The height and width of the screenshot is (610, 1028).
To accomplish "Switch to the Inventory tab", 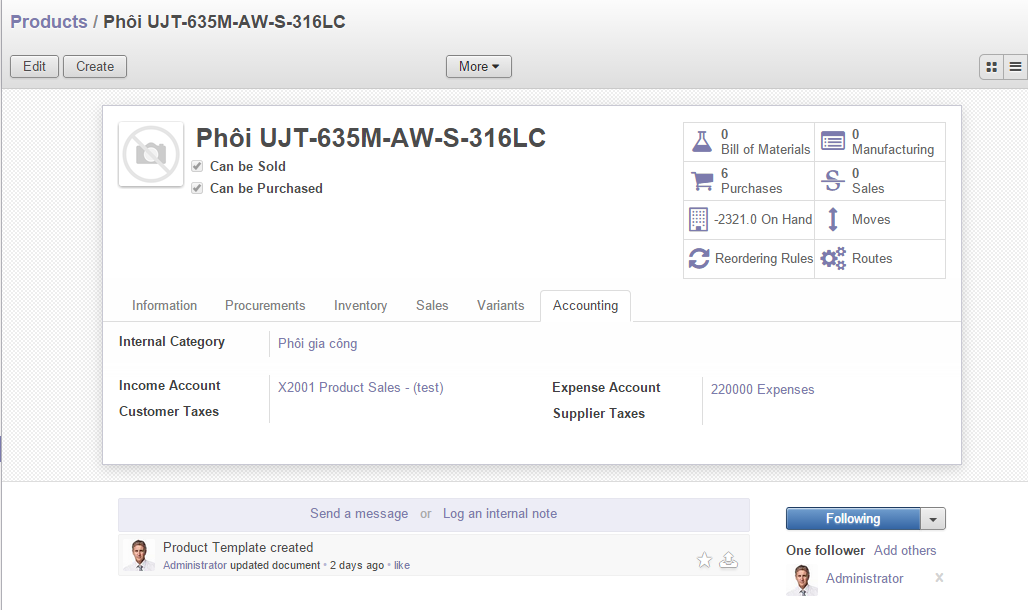I will (x=360, y=306).
